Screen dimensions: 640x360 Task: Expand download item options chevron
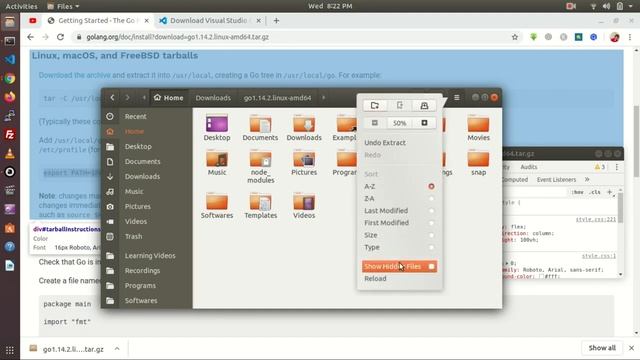coord(117,349)
